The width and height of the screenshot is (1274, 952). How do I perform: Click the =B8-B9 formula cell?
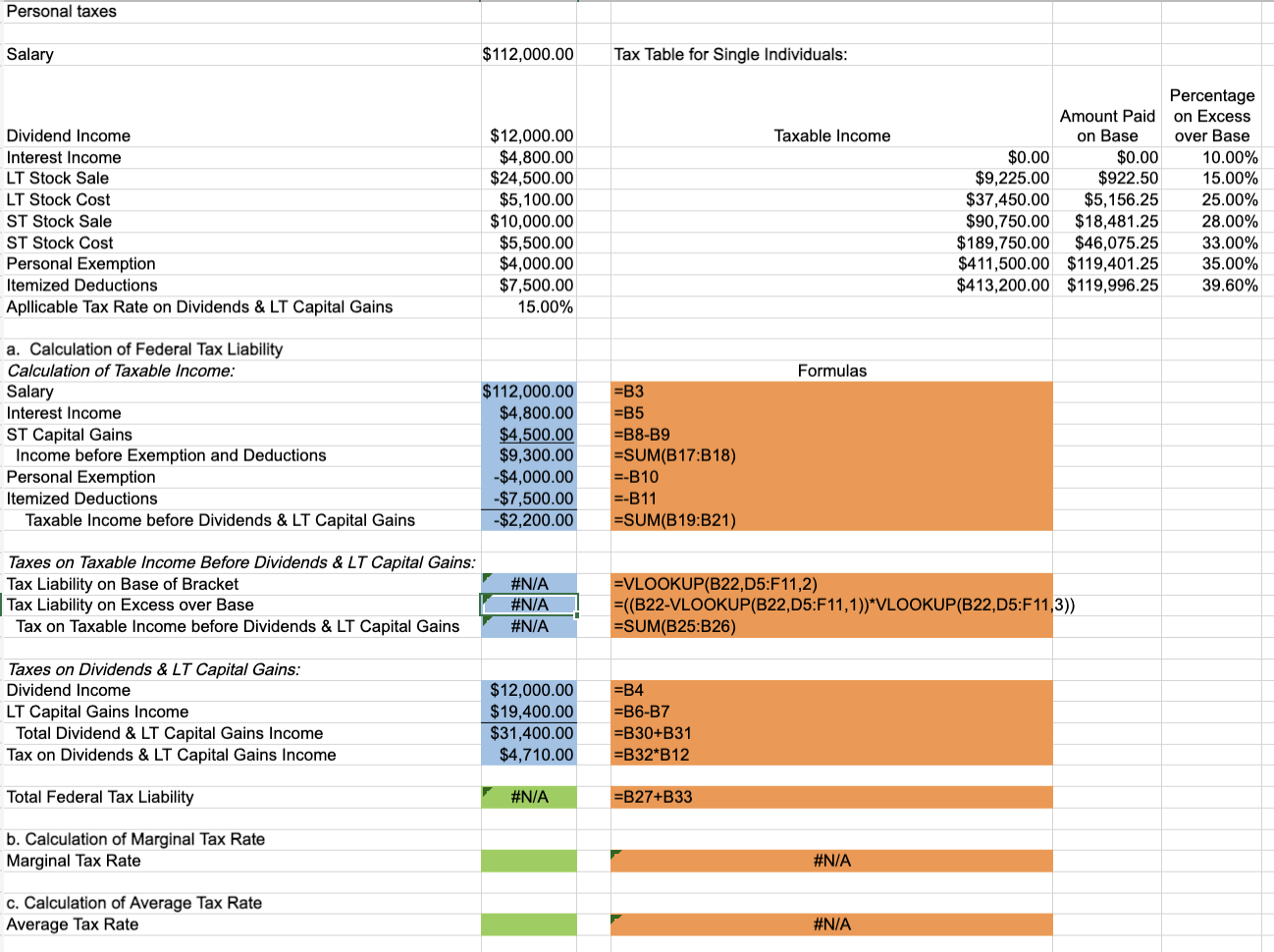(x=831, y=434)
